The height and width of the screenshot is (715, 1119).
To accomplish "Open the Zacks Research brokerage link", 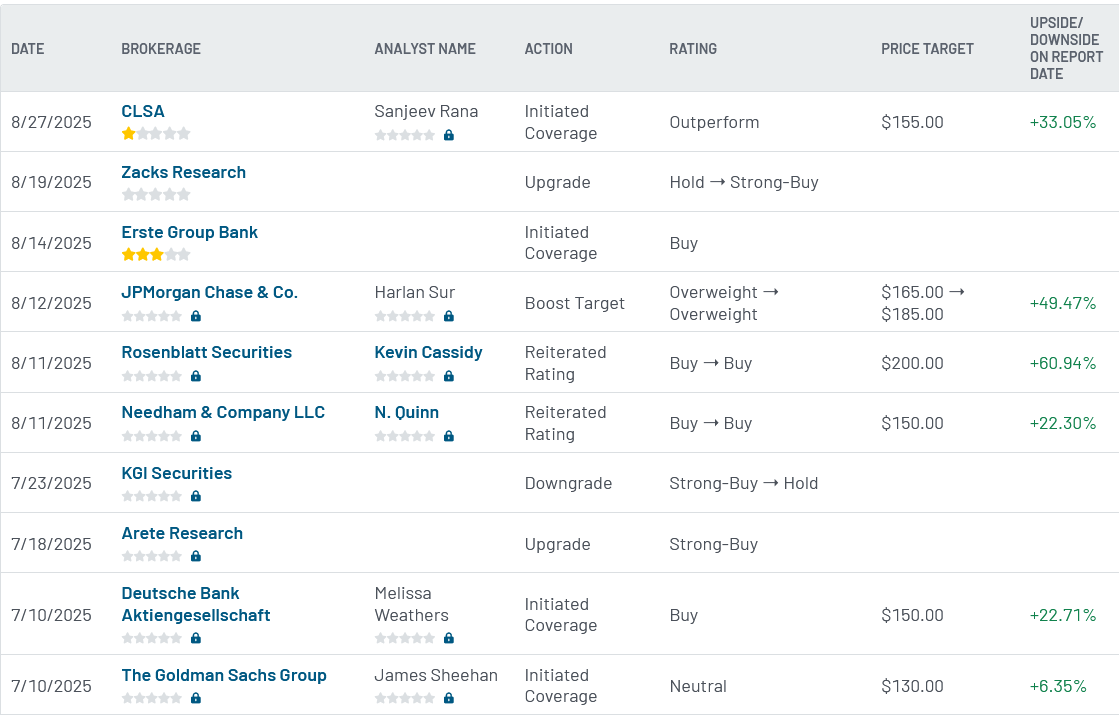I will (183, 172).
